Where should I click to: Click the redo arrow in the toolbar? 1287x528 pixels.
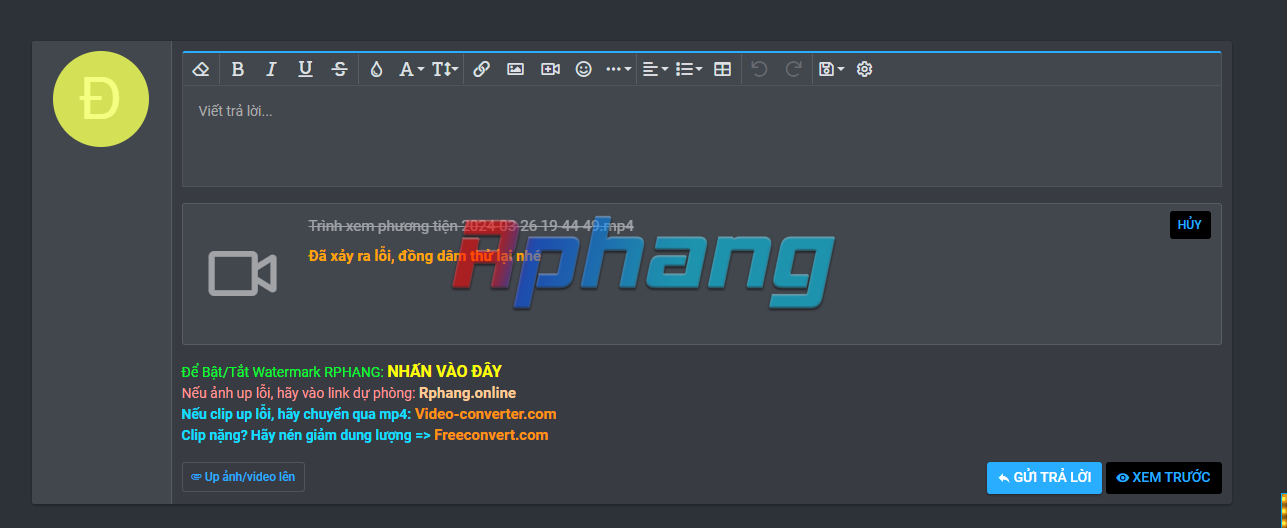[793, 69]
